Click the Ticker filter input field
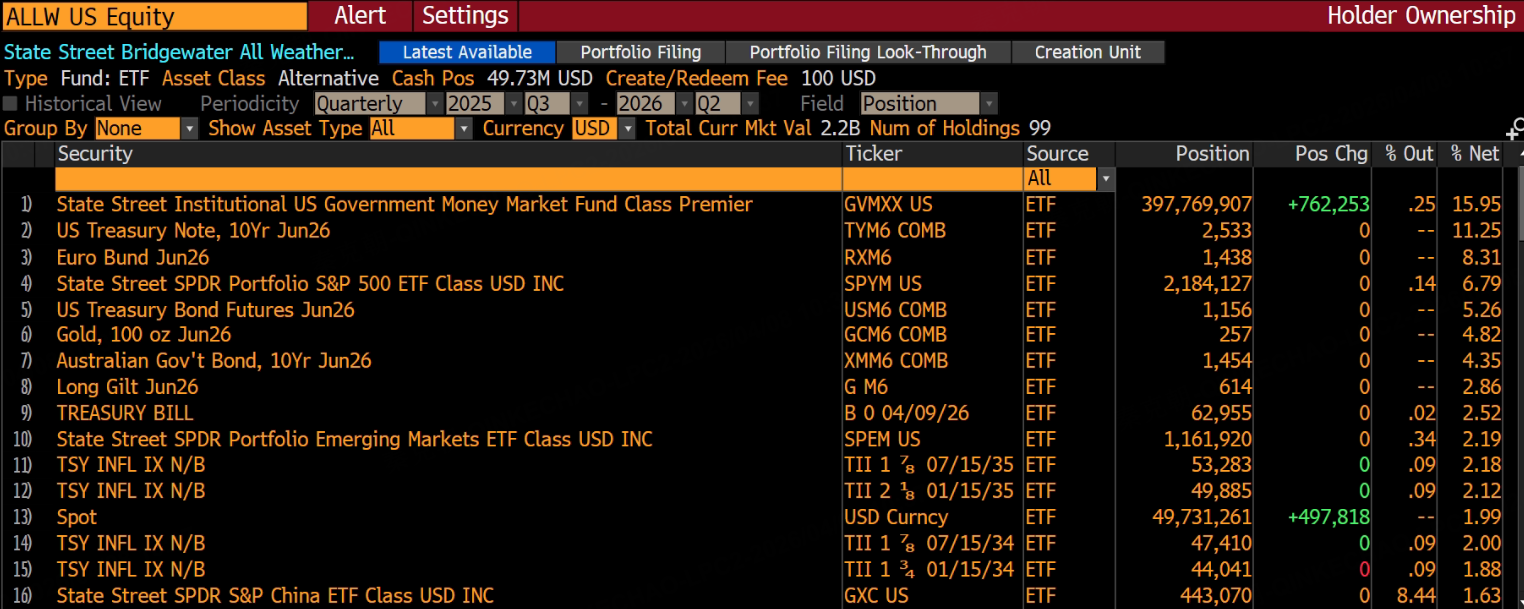1524x609 pixels. tap(932, 179)
